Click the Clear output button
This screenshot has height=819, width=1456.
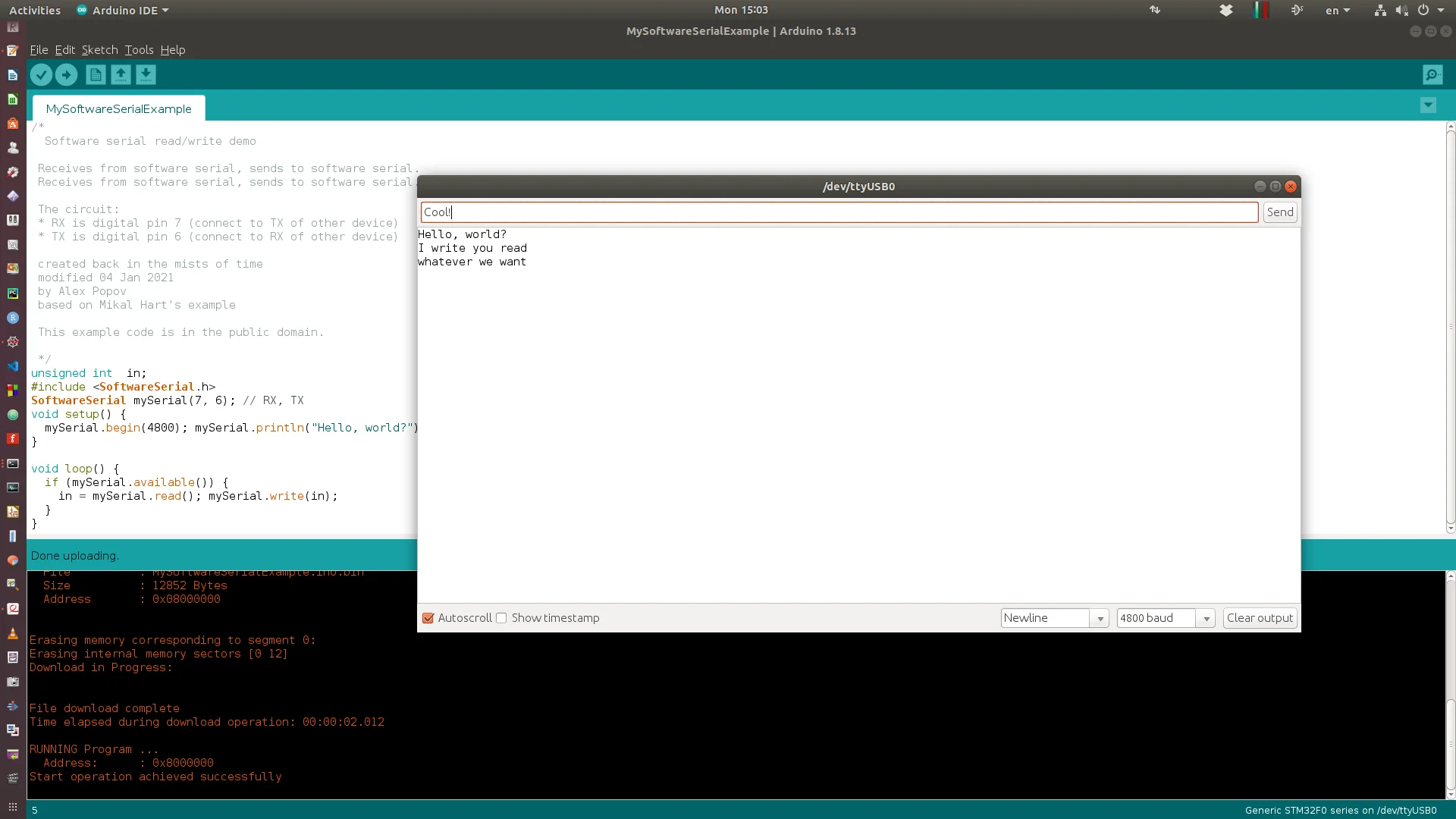(x=1260, y=618)
